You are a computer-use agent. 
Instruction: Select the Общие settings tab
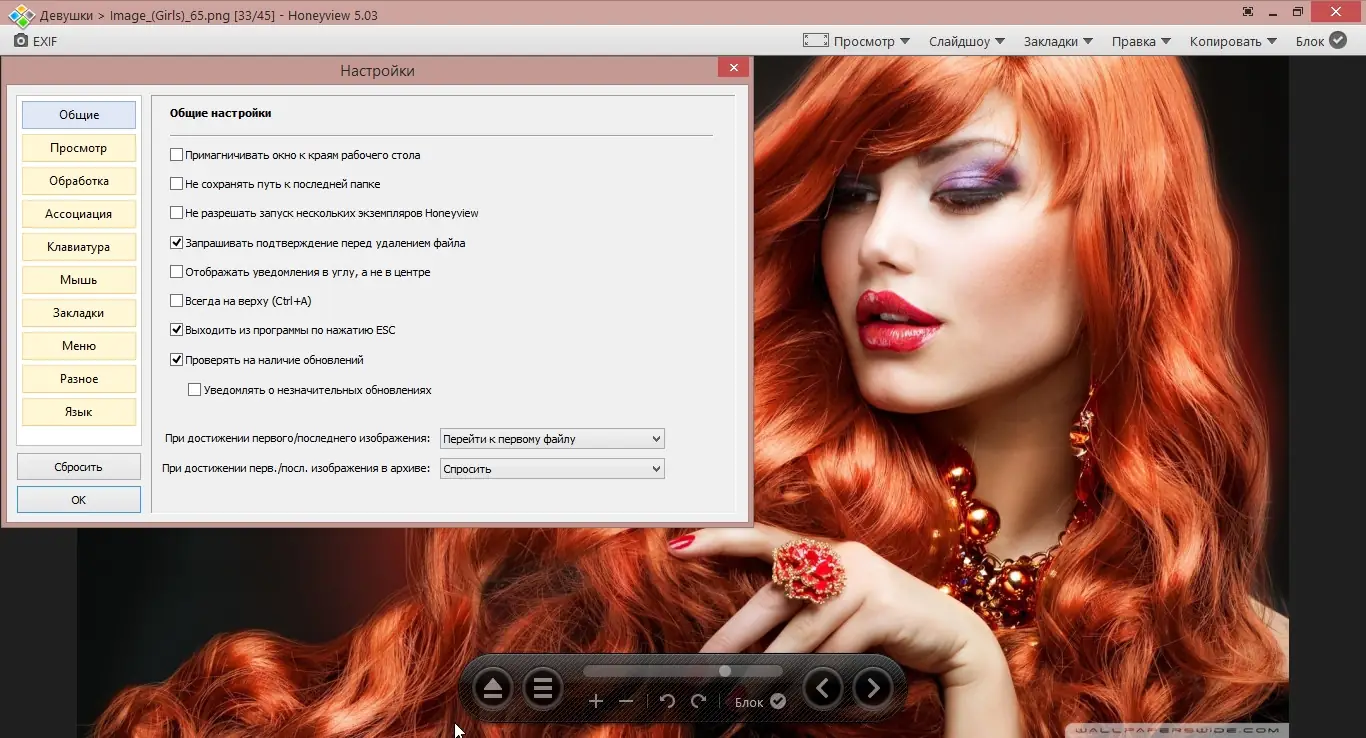(79, 115)
